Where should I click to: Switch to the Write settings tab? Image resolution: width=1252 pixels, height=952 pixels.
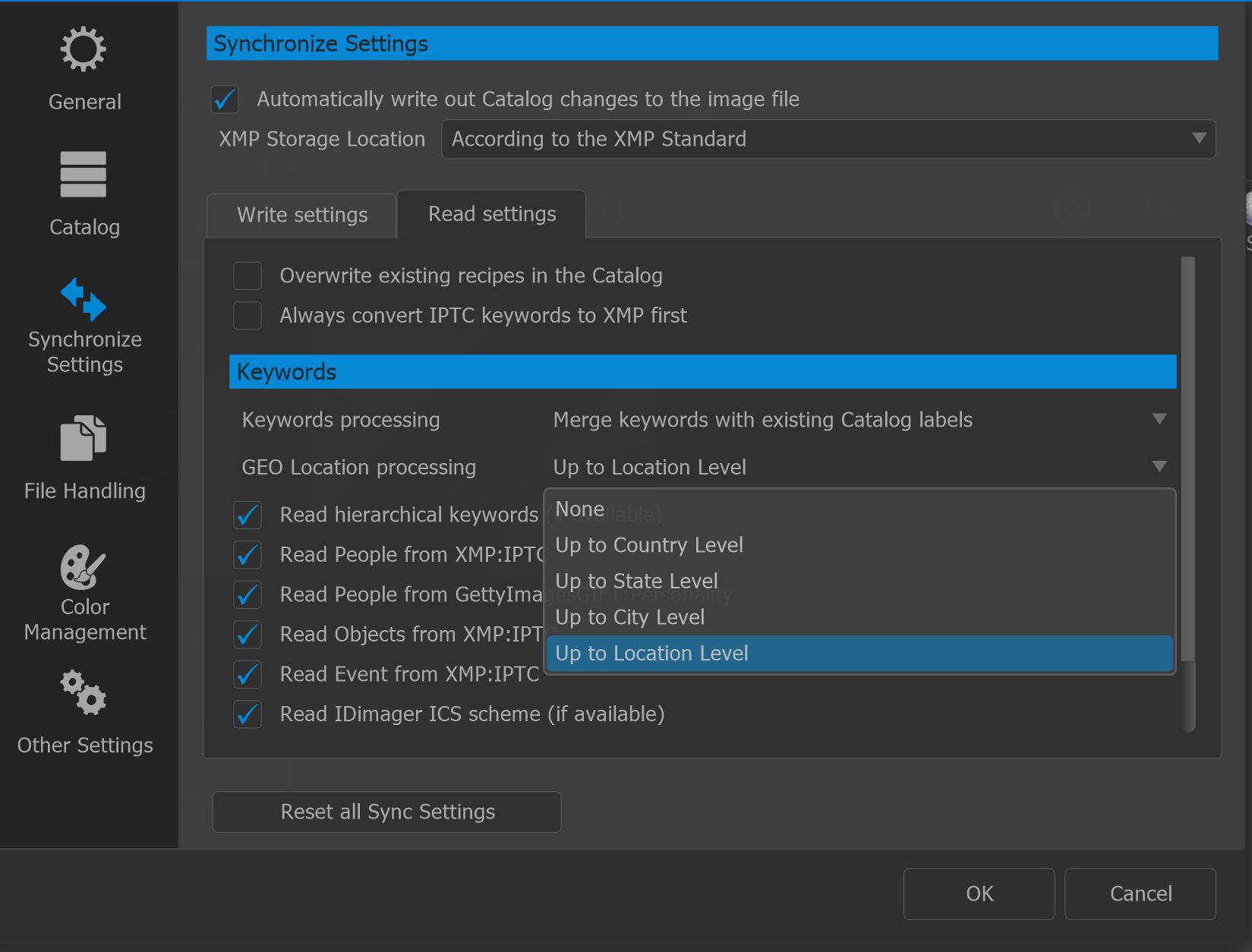tap(301, 215)
